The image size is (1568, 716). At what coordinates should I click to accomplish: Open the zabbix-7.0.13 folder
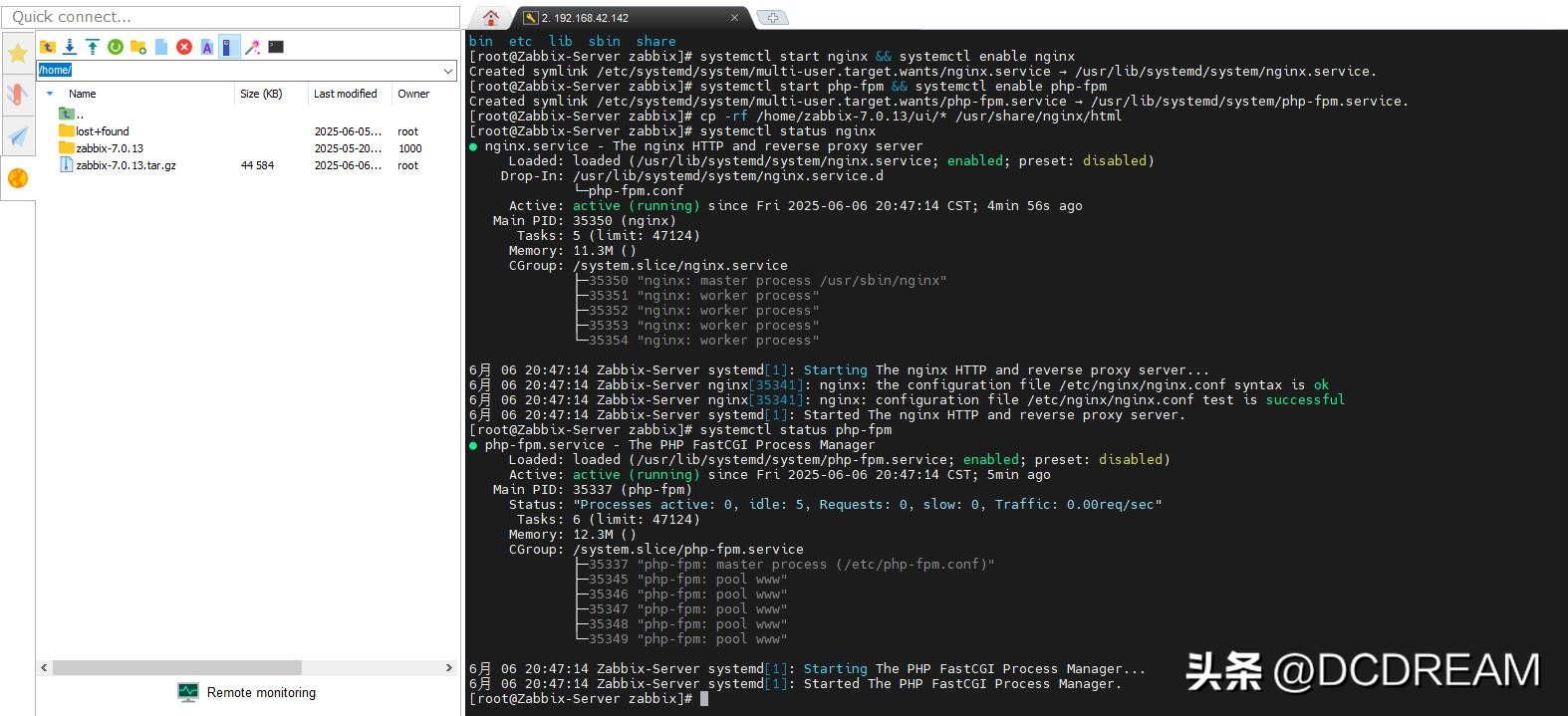(x=110, y=148)
